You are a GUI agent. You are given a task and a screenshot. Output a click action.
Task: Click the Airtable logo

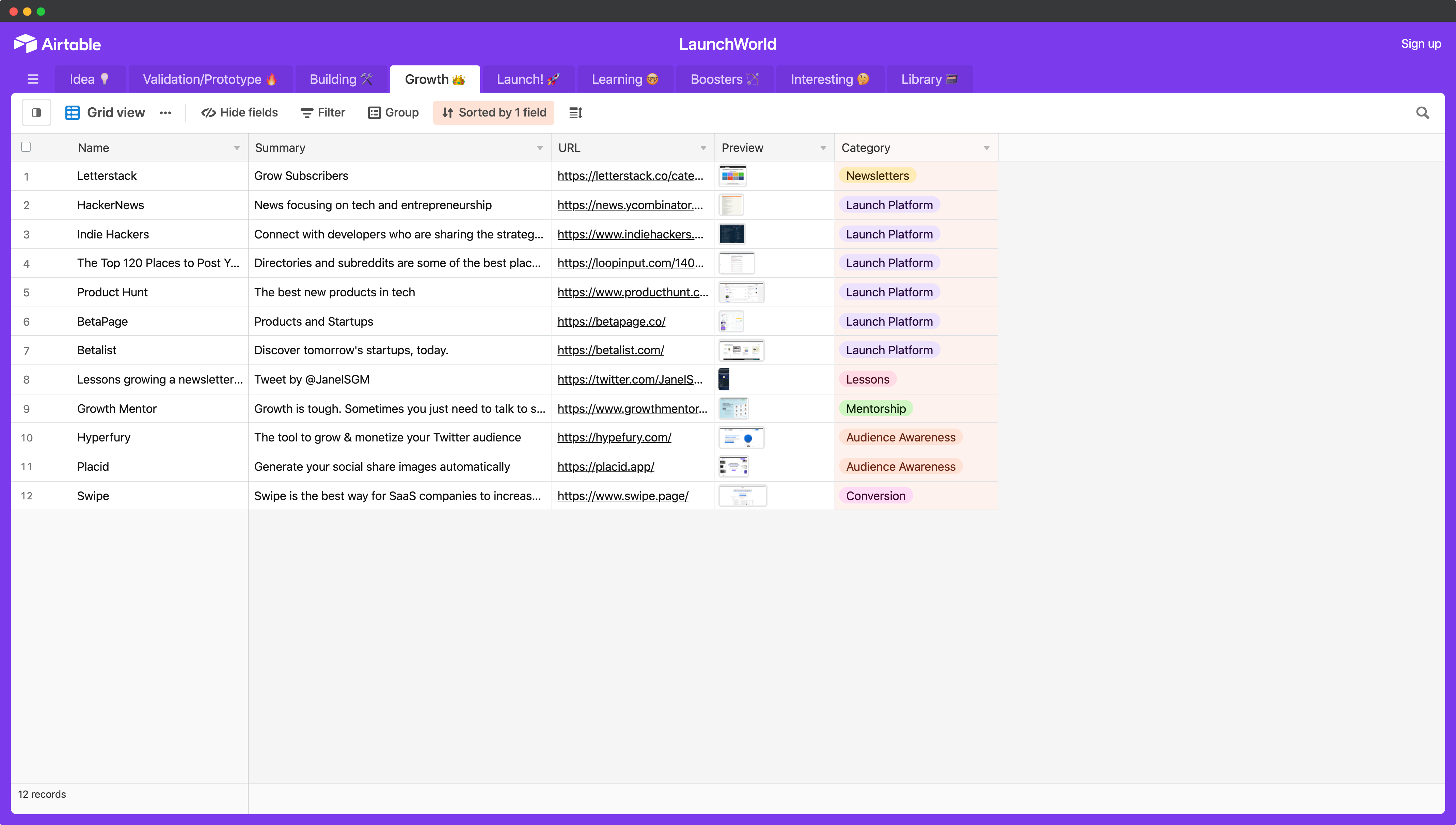point(57,44)
